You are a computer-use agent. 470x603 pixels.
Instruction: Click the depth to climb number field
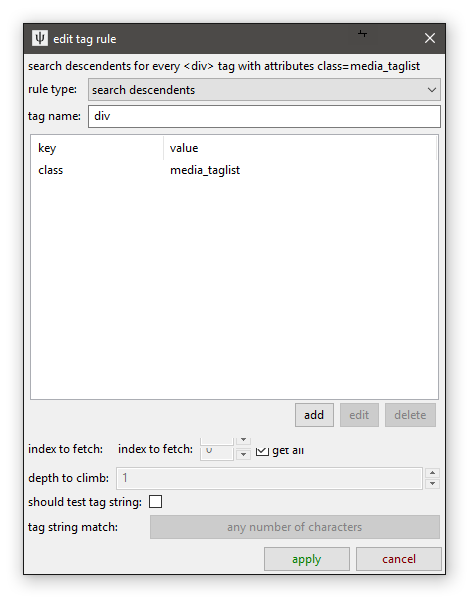(269, 478)
